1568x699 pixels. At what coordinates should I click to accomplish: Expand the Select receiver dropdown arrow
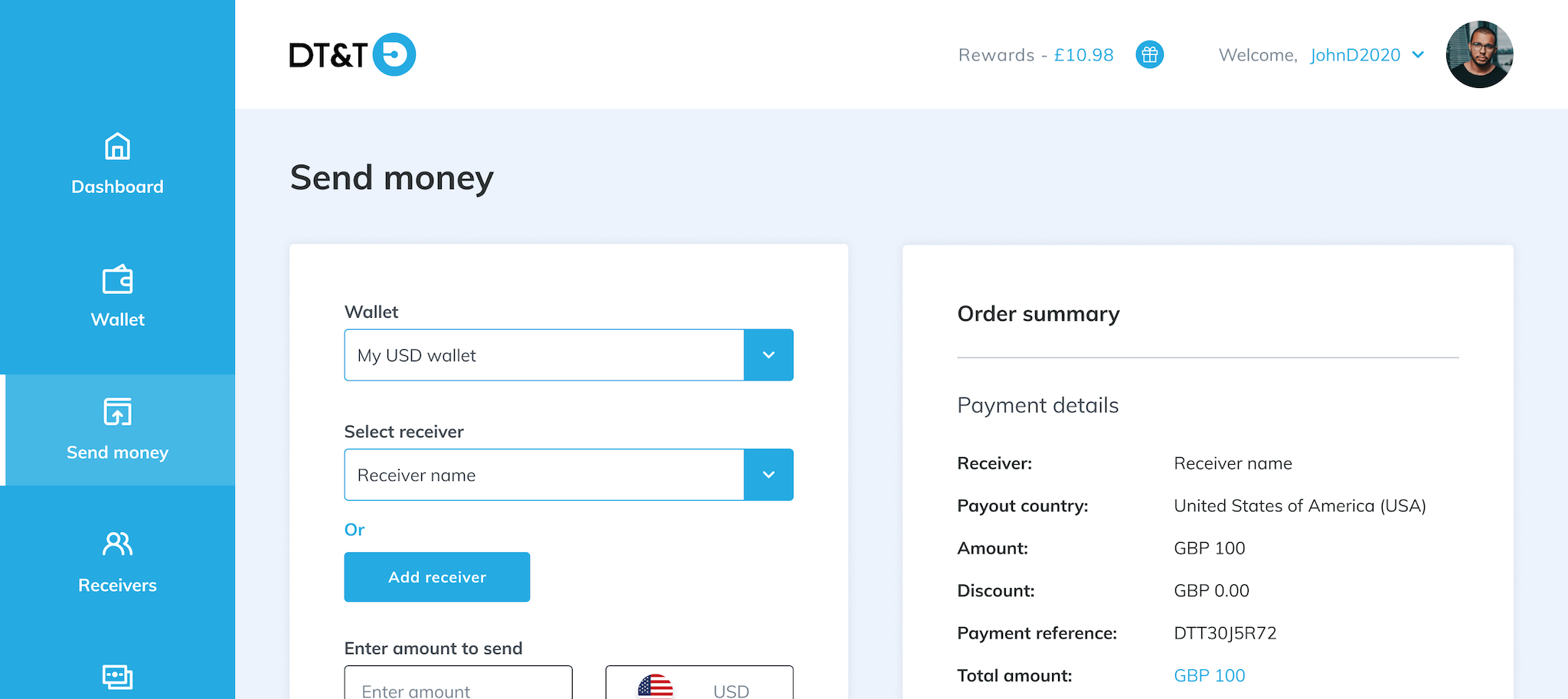pyautogui.click(x=769, y=475)
